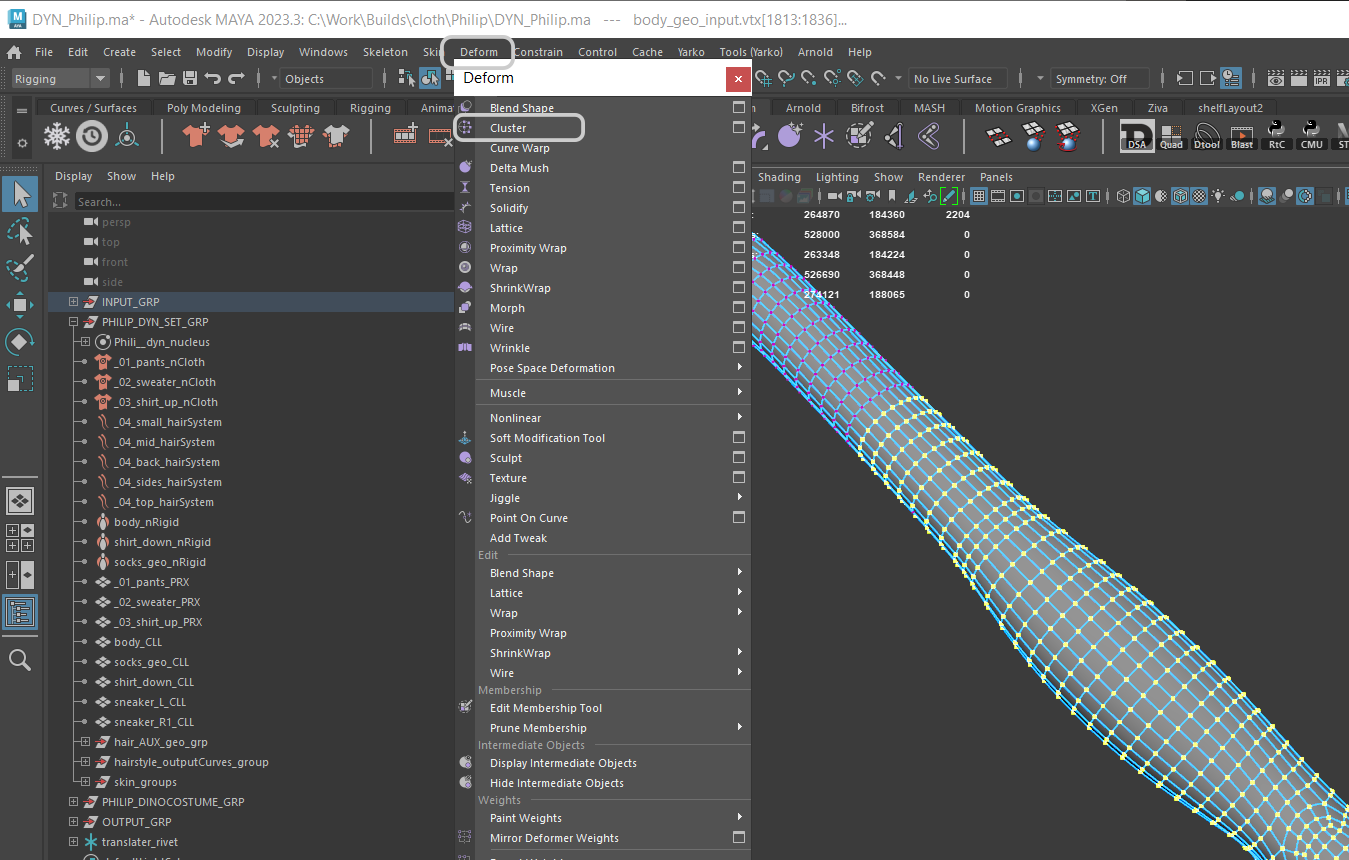Viewport: 1349px width, 860px height.
Task: Open the Symmetry: Off dropdown
Action: tap(1100, 79)
